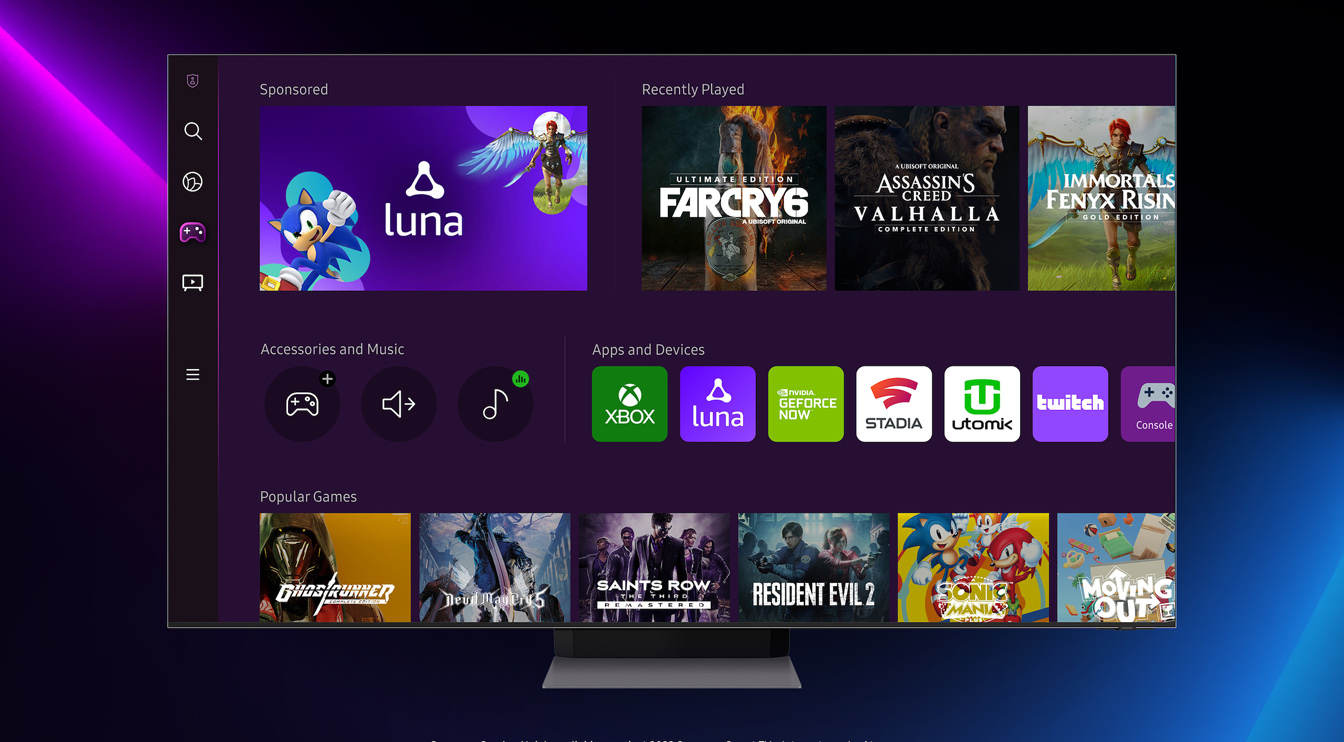
Task: Click the Apps and Devices heading
Action: pyautogui.click(x=648, y=350)
